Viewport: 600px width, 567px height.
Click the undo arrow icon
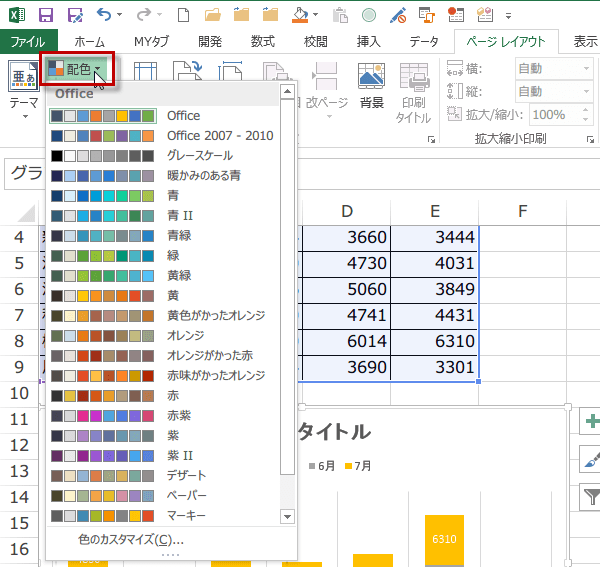coord(106,15)
